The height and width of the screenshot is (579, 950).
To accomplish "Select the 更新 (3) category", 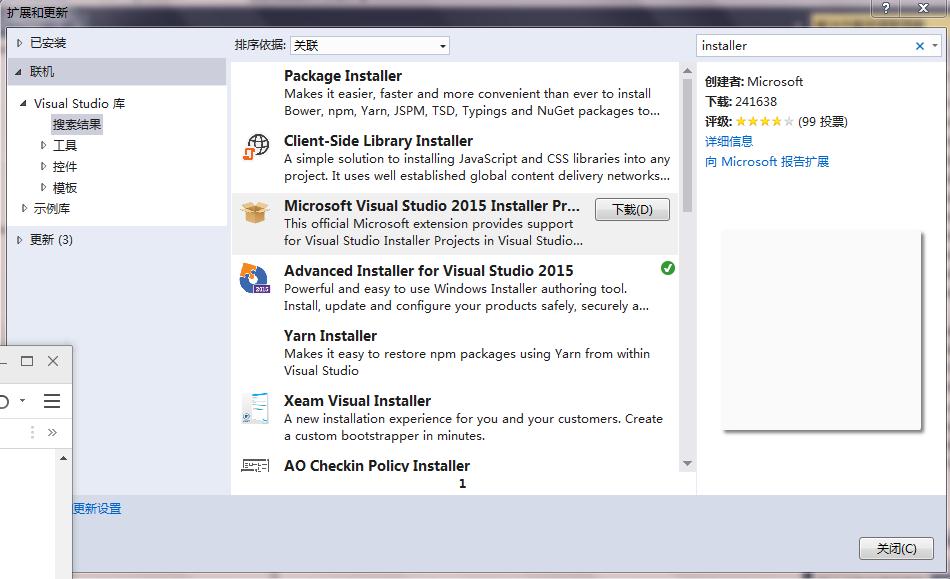I will pos(51,240).
